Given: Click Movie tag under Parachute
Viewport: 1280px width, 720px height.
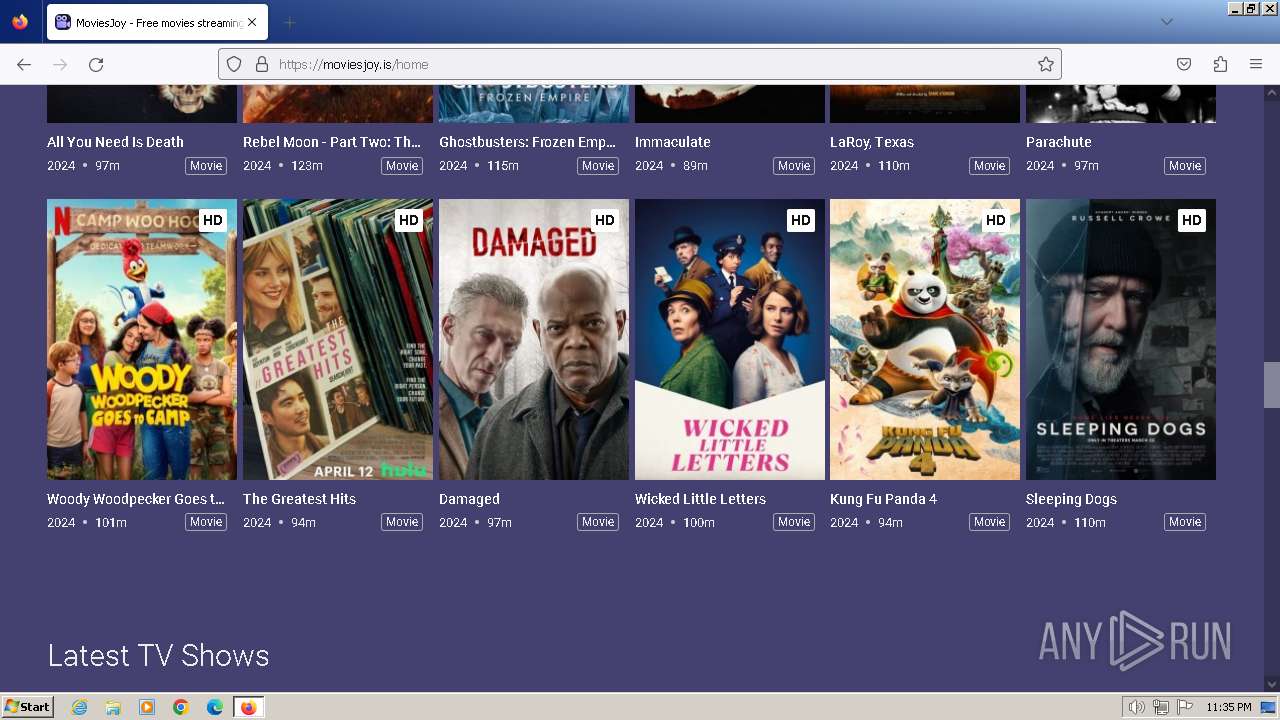Looking at the screenshot, I should [x=1185, y=166].
